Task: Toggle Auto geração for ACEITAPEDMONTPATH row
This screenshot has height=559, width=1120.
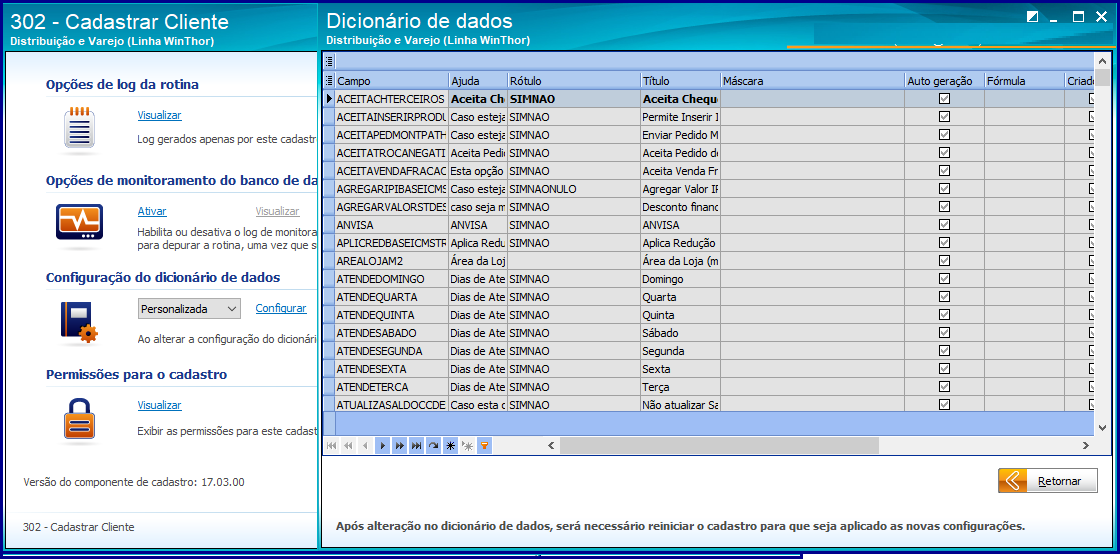Action: (x=944, y=134)
